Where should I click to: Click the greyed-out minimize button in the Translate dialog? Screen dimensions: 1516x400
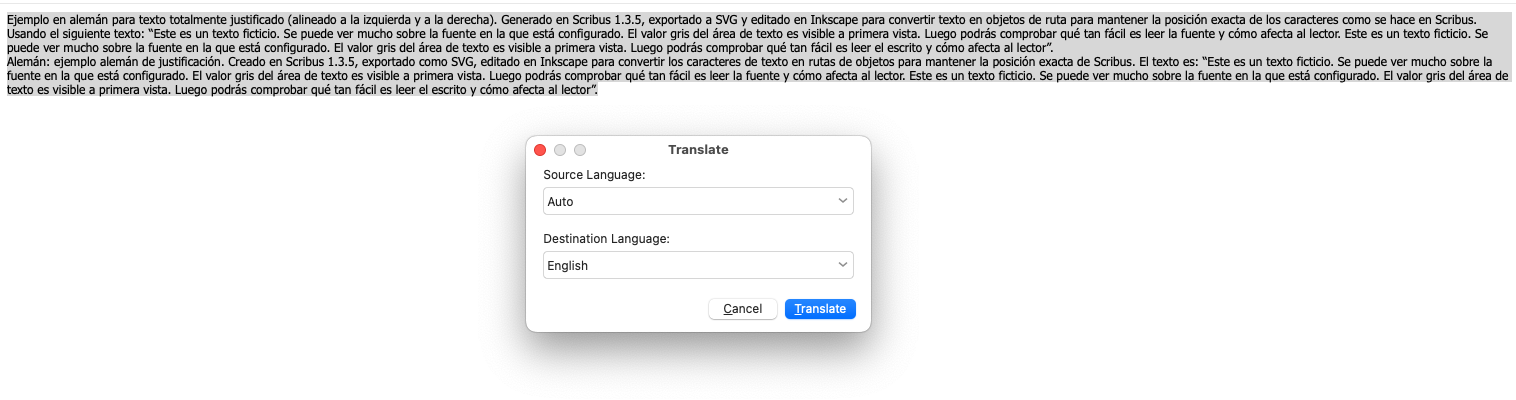pyautogui.click(x=560, y=150)
